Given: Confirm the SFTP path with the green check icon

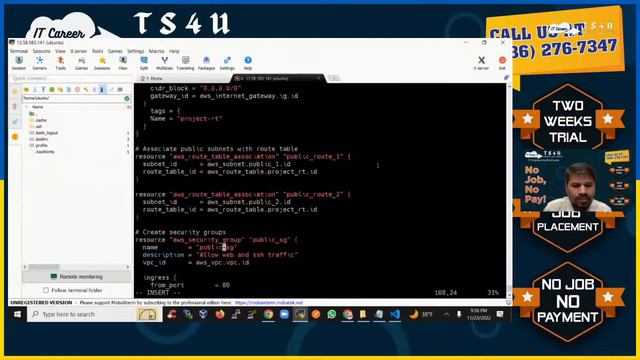Looking at the screenshot, I should click(127, 98).
